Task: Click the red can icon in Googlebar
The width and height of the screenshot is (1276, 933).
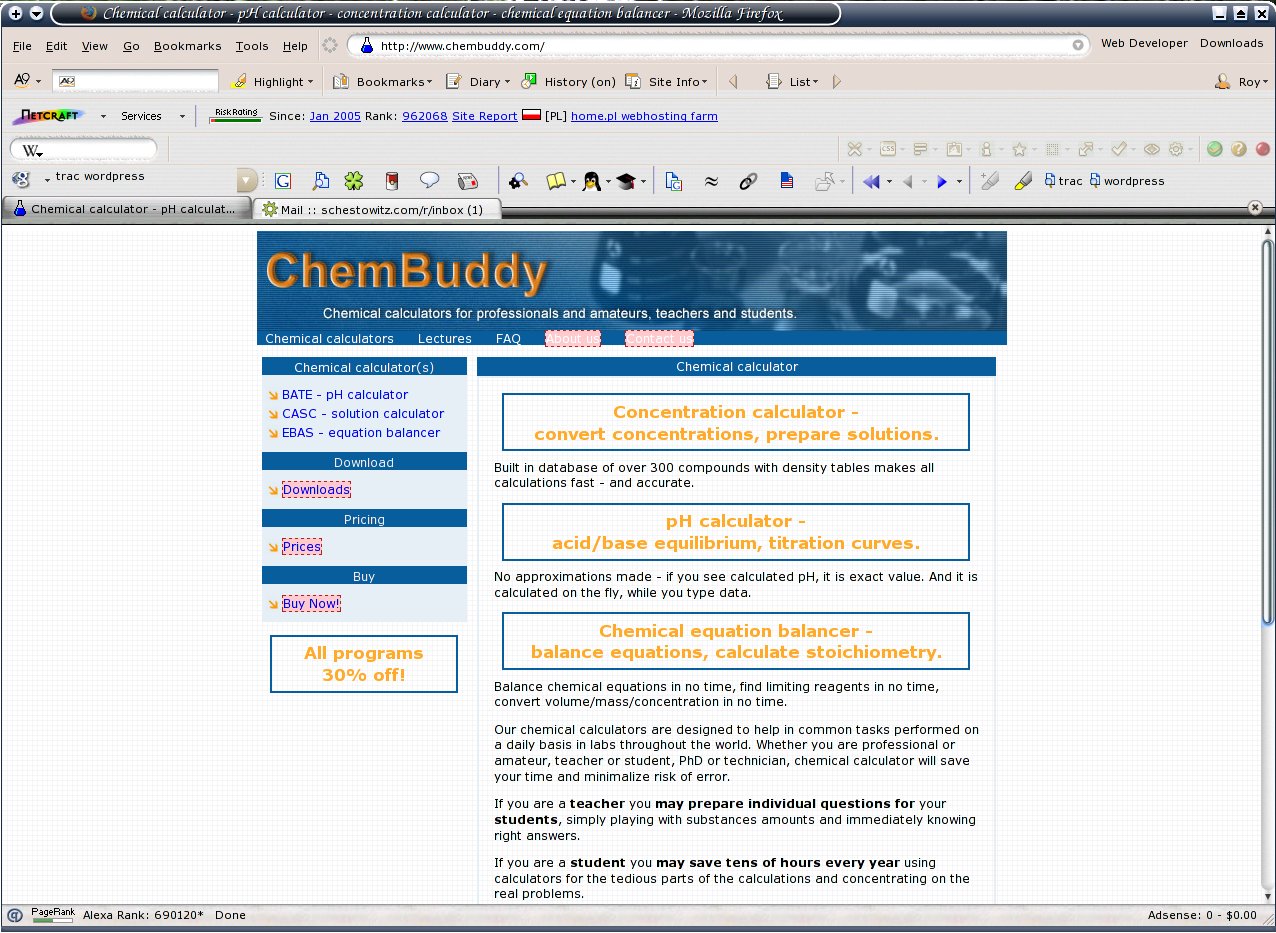Action: [392, 181]
